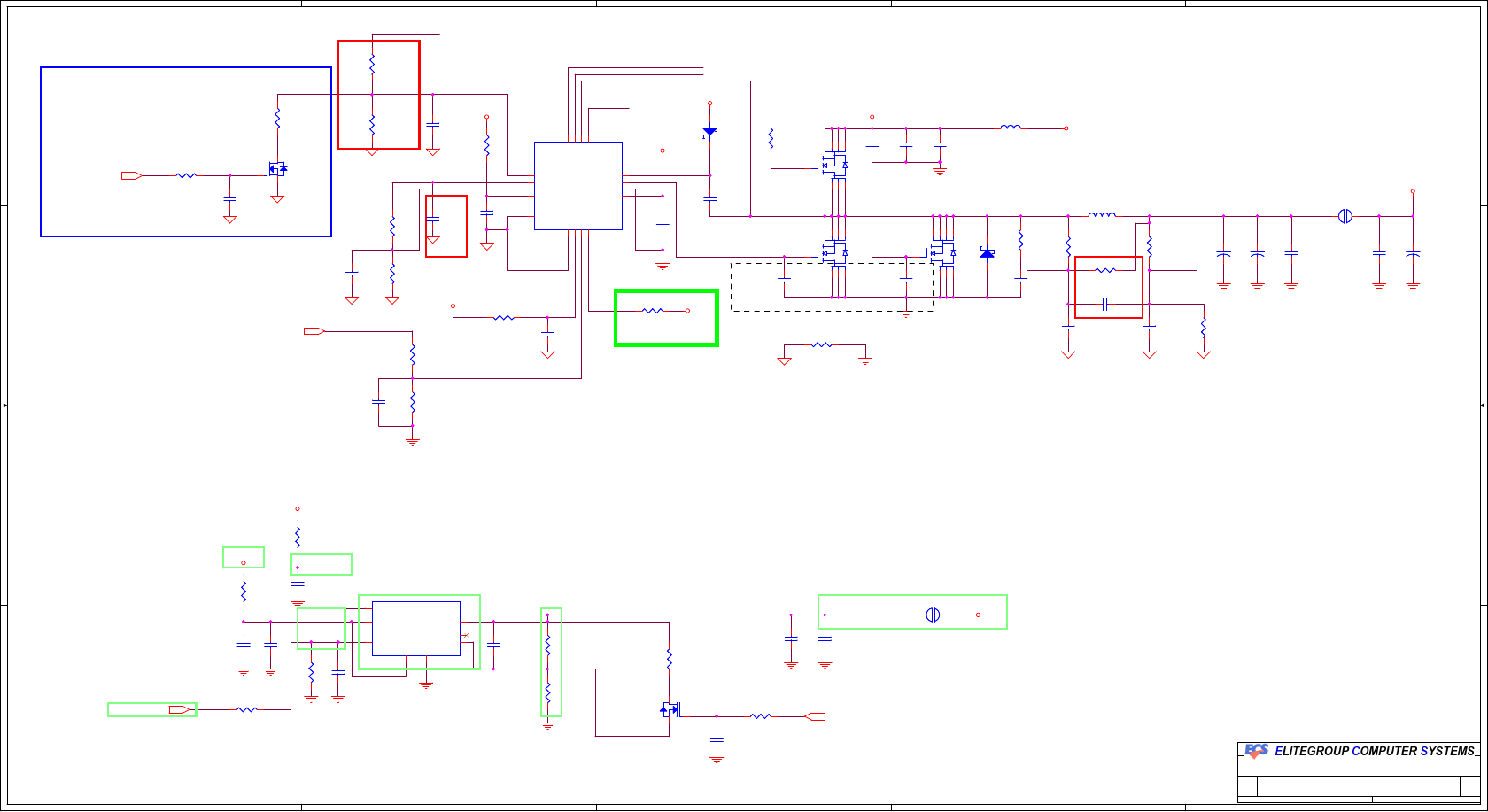This screenshot has width=1488, height=812.
Task: Select the resistor inside the bright green rectangle
Action: 653,311
